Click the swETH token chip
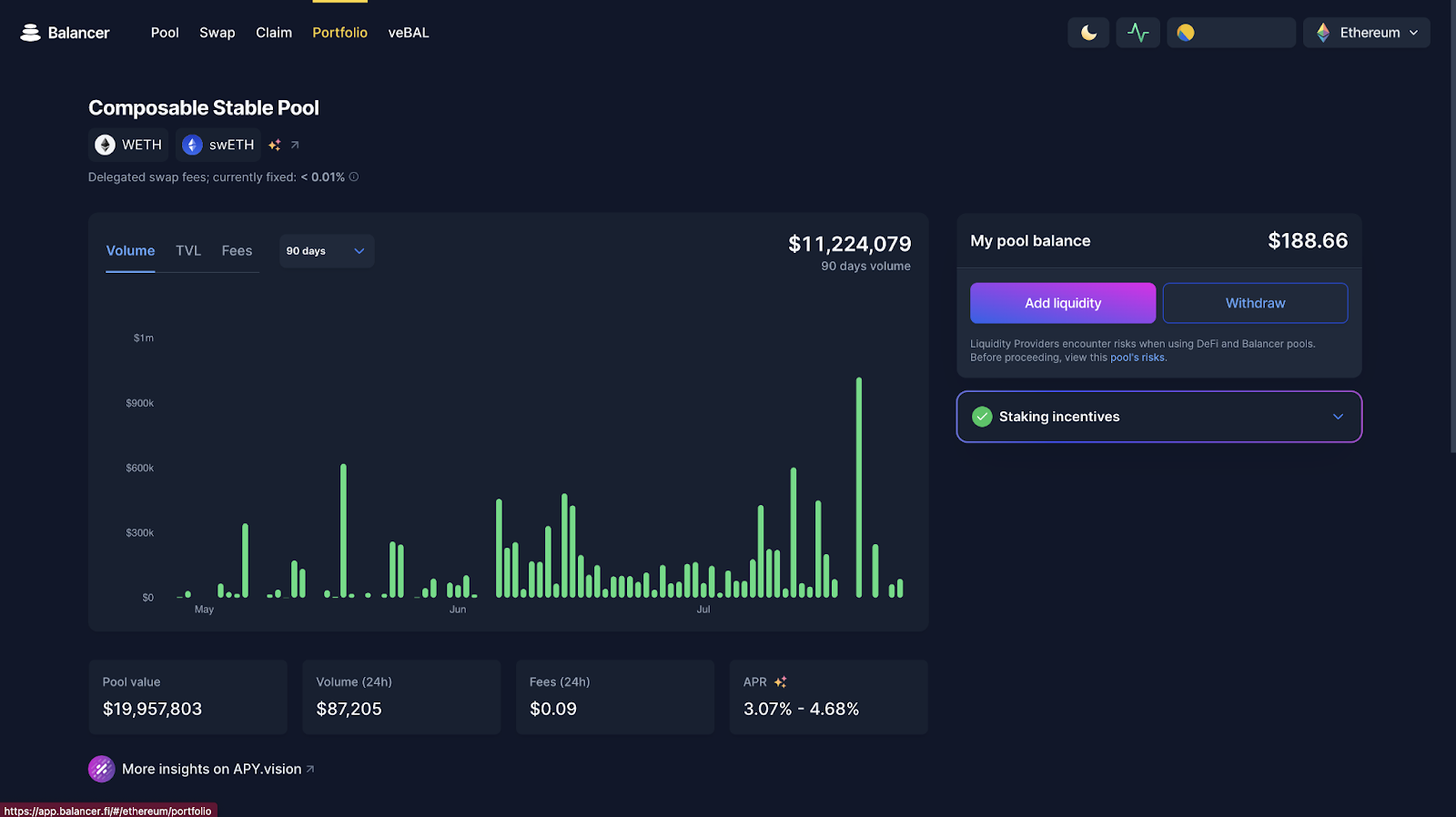Screen dimensions: 1456x817 [218, 145]
